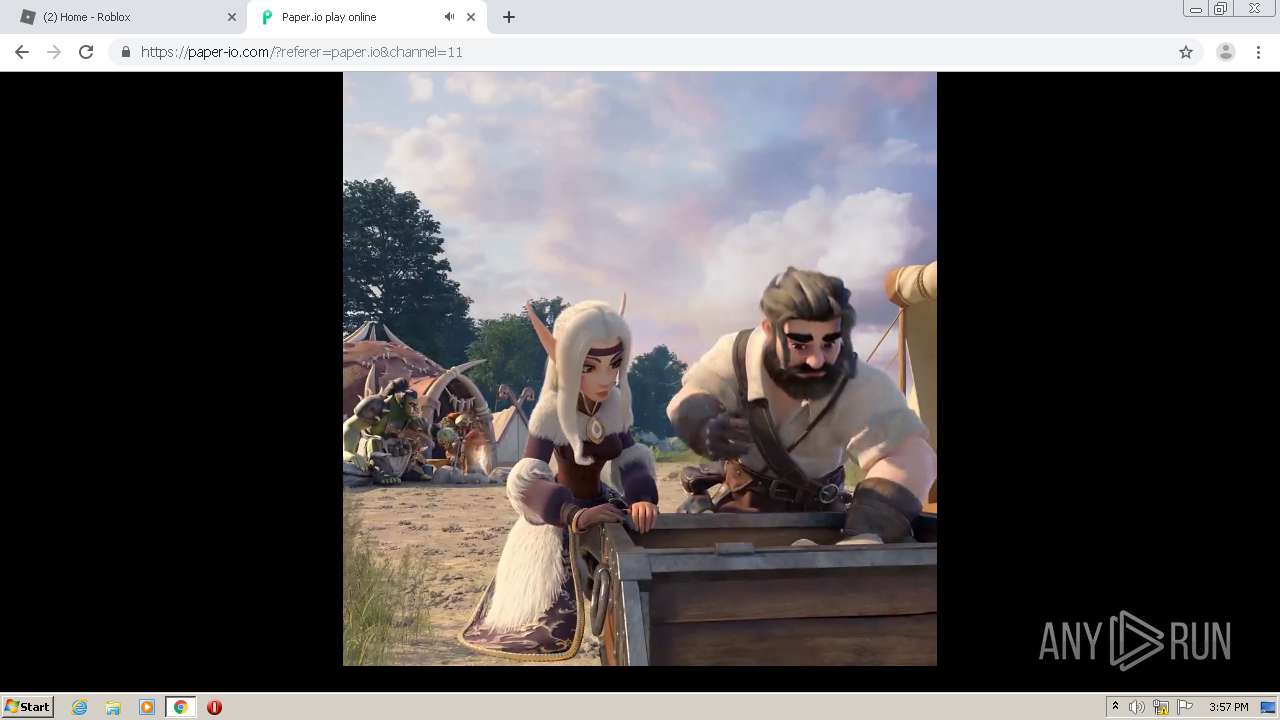Open the Chrome three-dot menu
Viewport: 1280px width, 720px height.
[x=1259, y=52]
